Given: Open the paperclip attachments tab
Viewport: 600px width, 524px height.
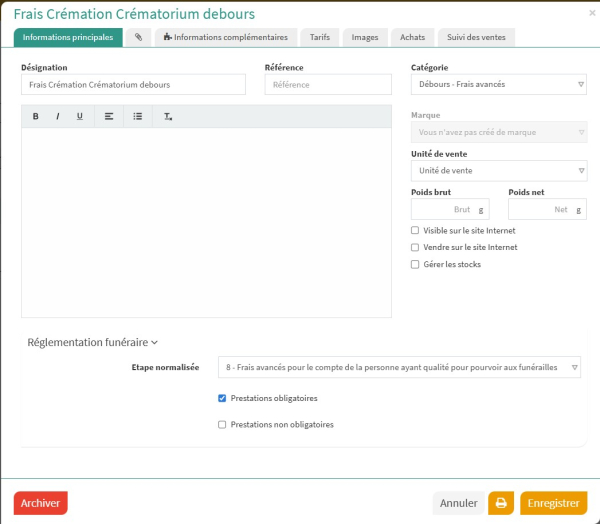Looking at the screenshot, I should 139,38.
